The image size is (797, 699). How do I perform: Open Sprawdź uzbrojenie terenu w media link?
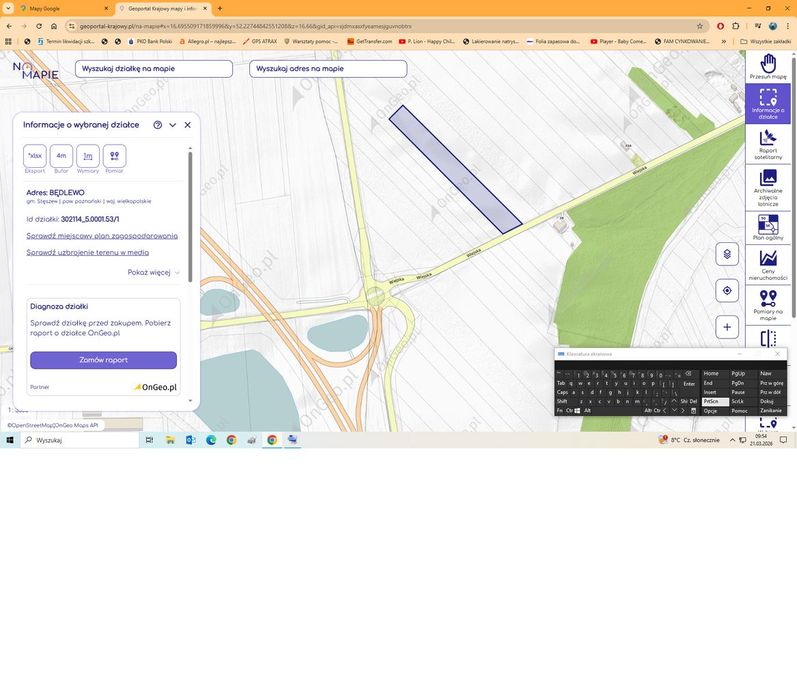(x=87, y=252)
